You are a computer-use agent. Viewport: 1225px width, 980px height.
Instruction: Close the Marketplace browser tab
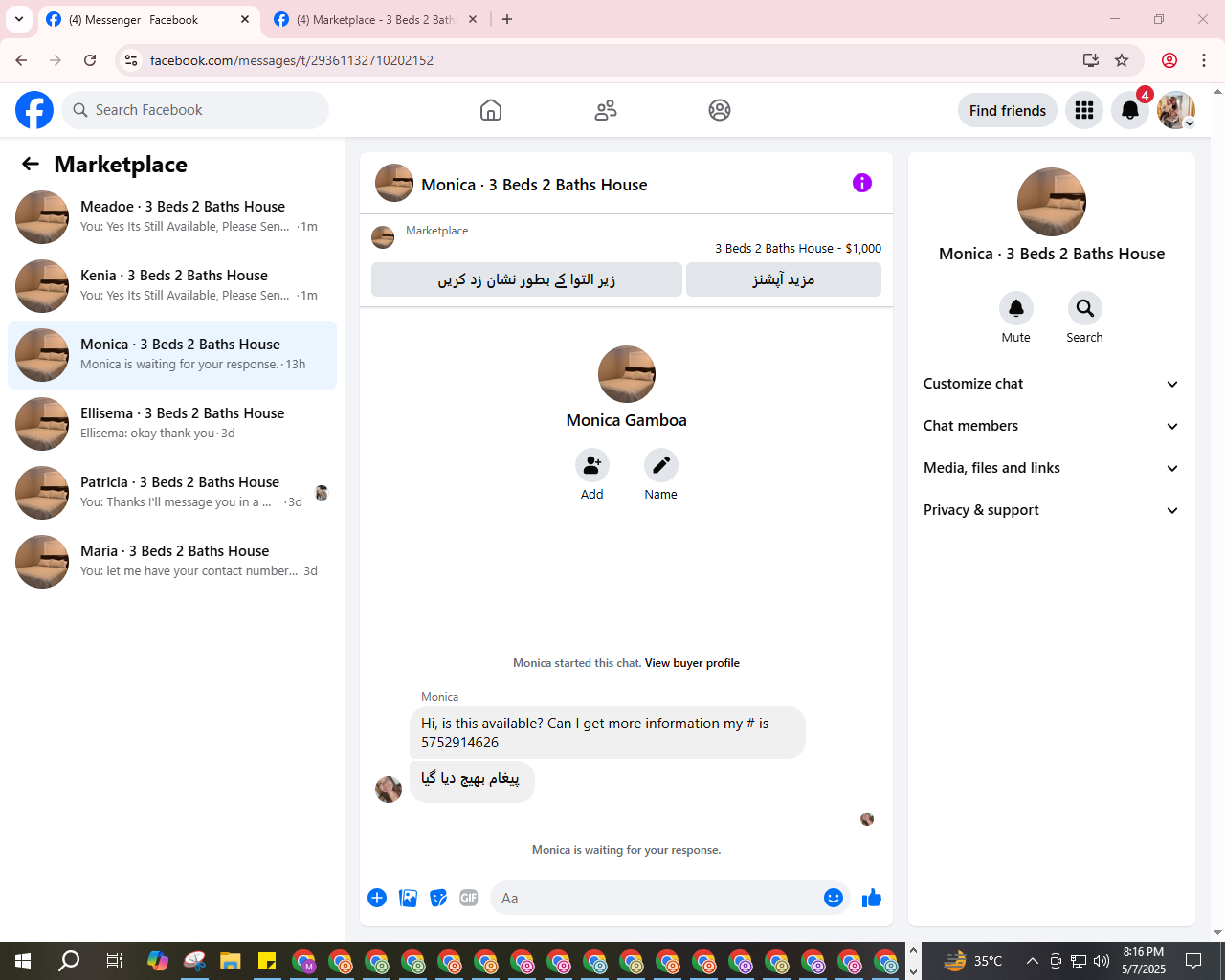point(473,19)
